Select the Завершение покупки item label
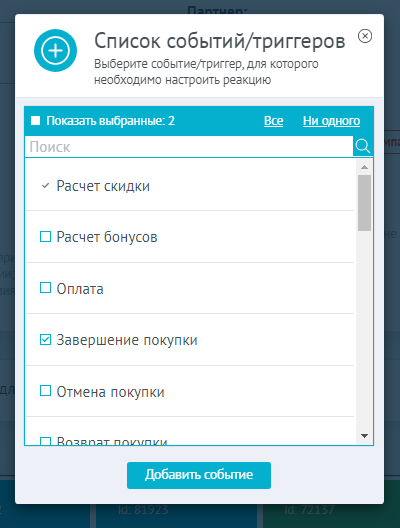 [x=127, y=340]
